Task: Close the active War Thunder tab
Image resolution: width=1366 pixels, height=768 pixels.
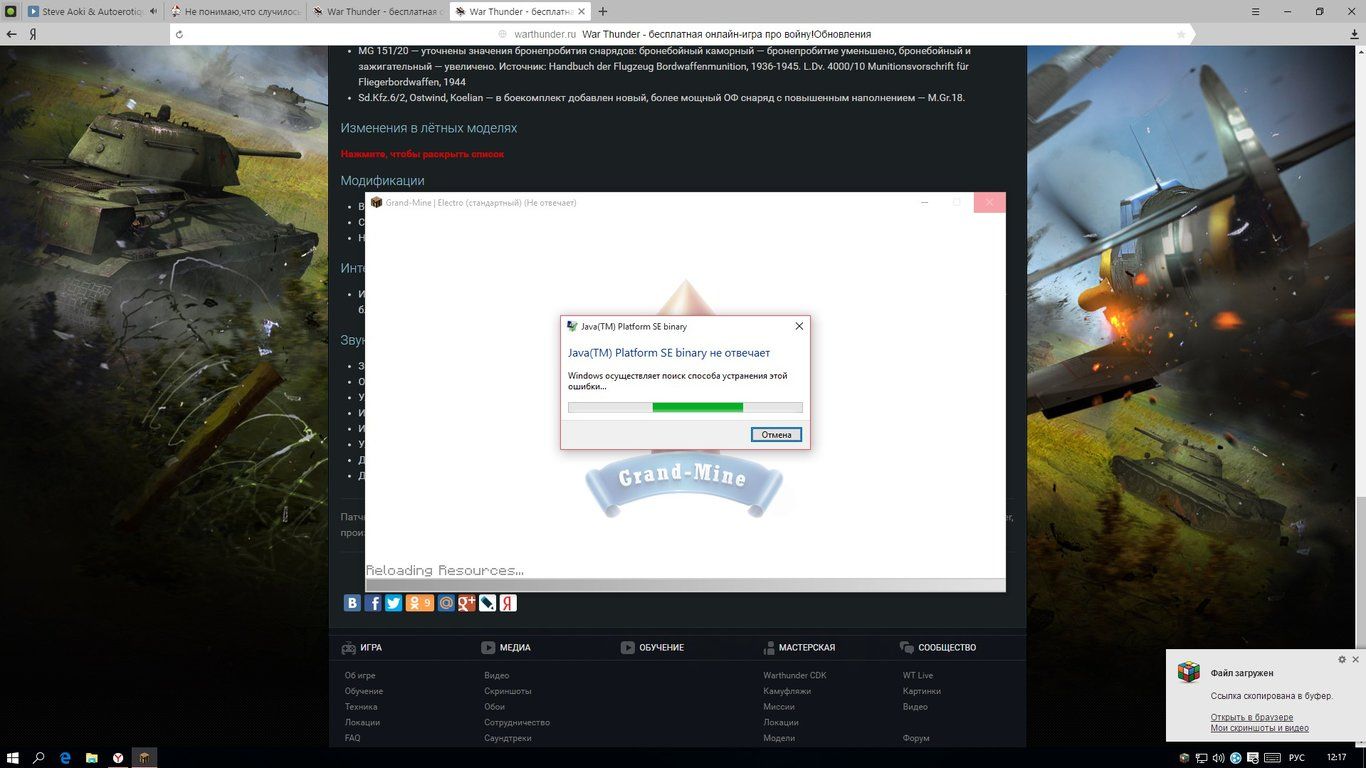Action: coord(581,12)
